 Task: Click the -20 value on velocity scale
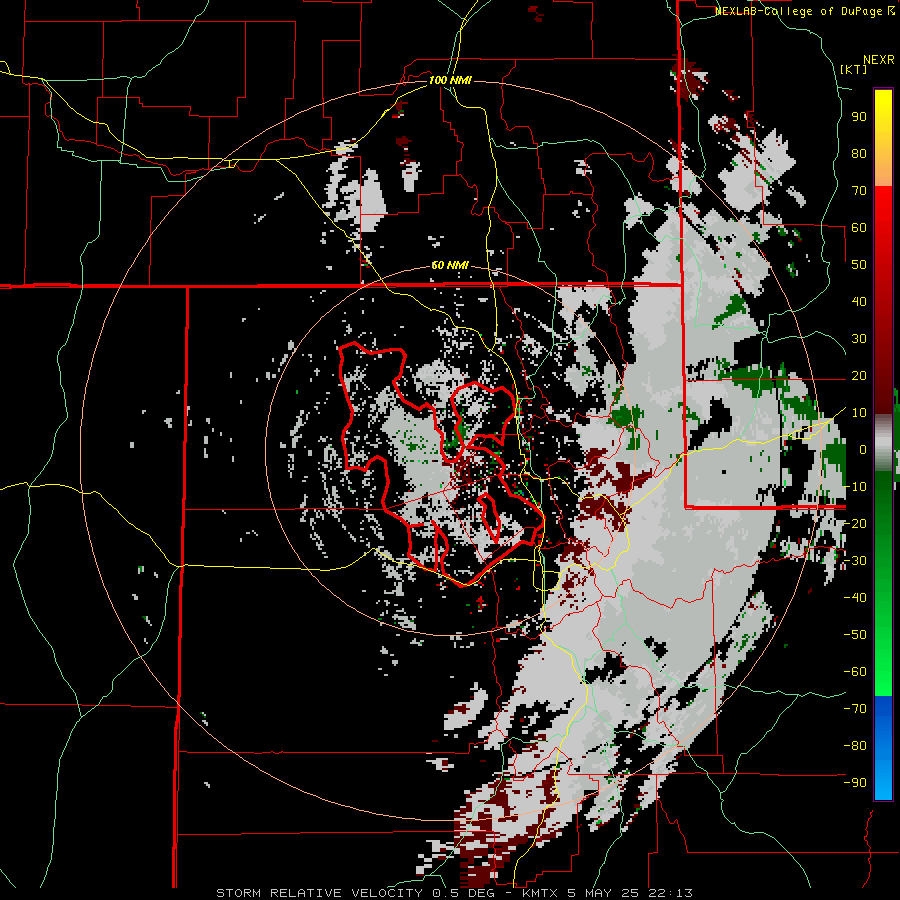tap(855, 523)
